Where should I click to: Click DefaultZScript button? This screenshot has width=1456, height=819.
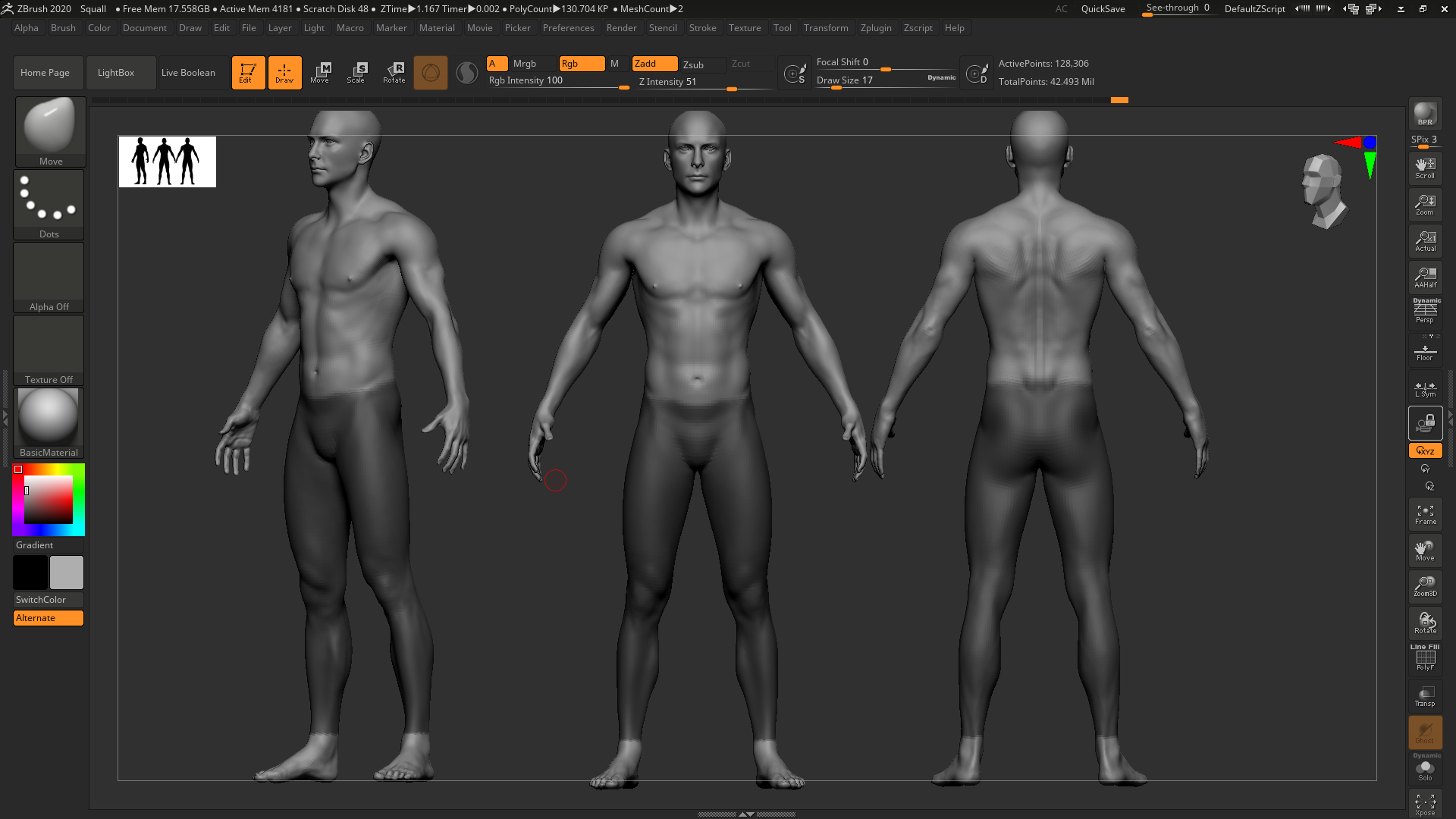(x=1254, y=9)
